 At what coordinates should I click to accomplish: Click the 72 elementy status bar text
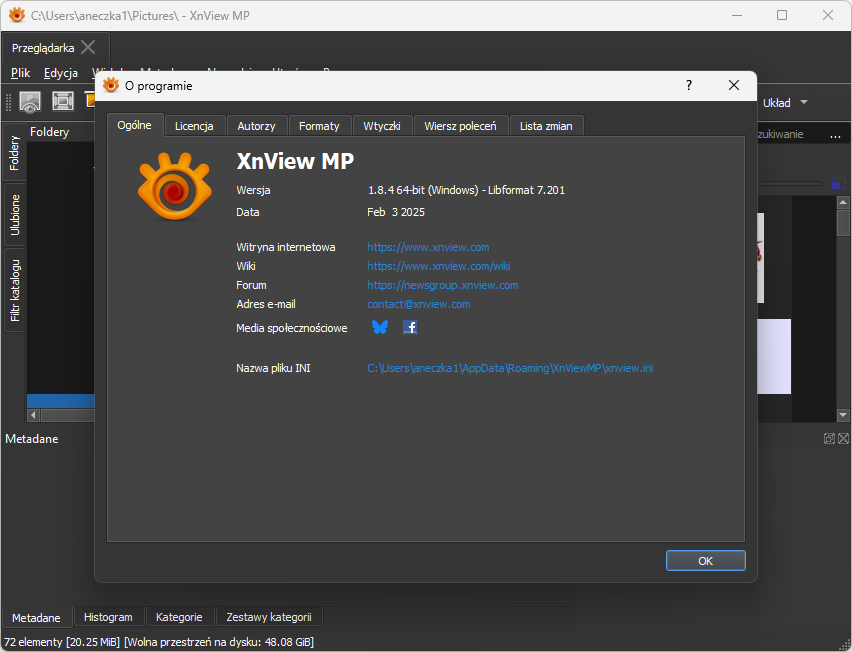(61, 642)
